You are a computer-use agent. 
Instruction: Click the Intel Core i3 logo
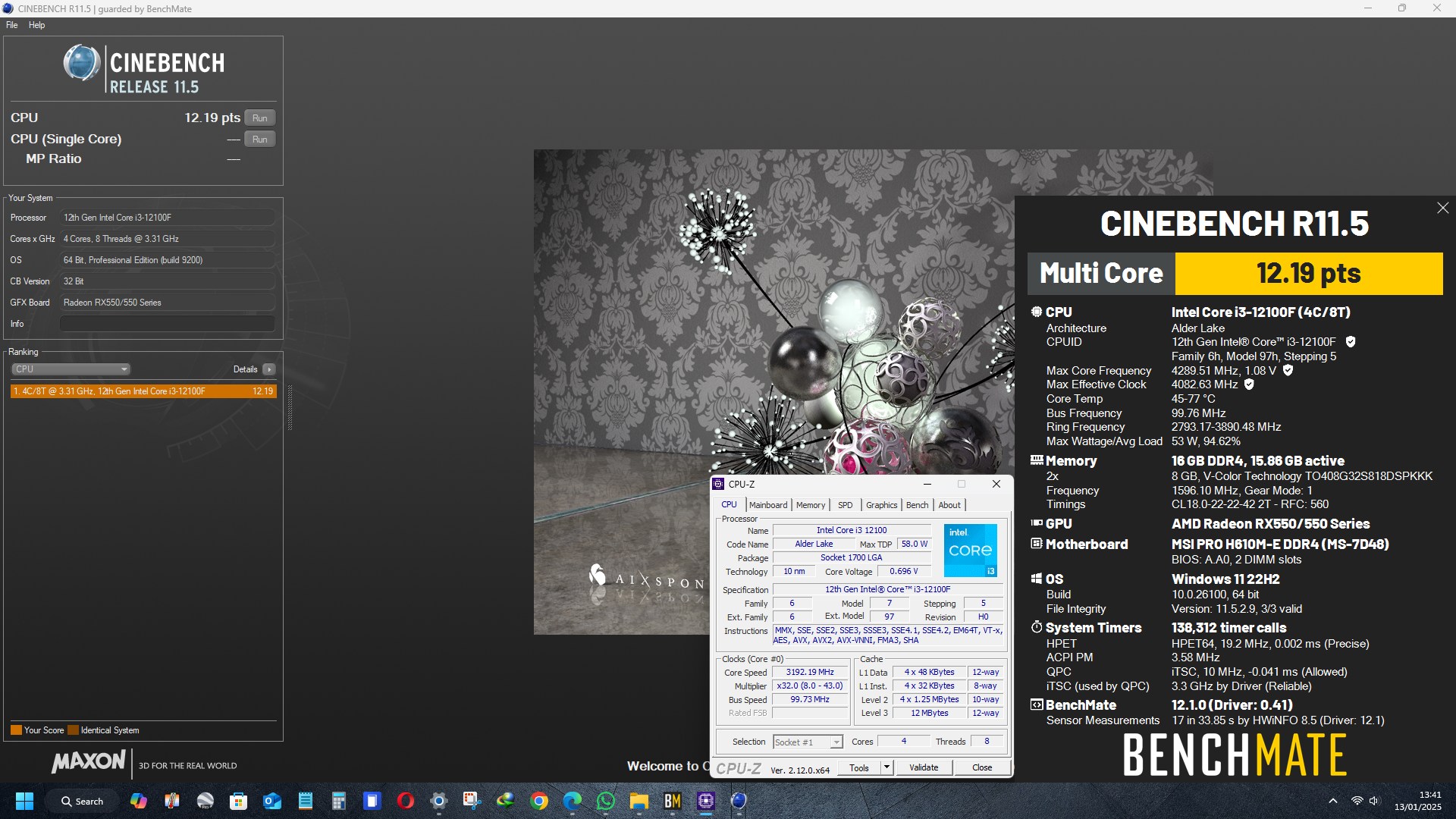970,551
